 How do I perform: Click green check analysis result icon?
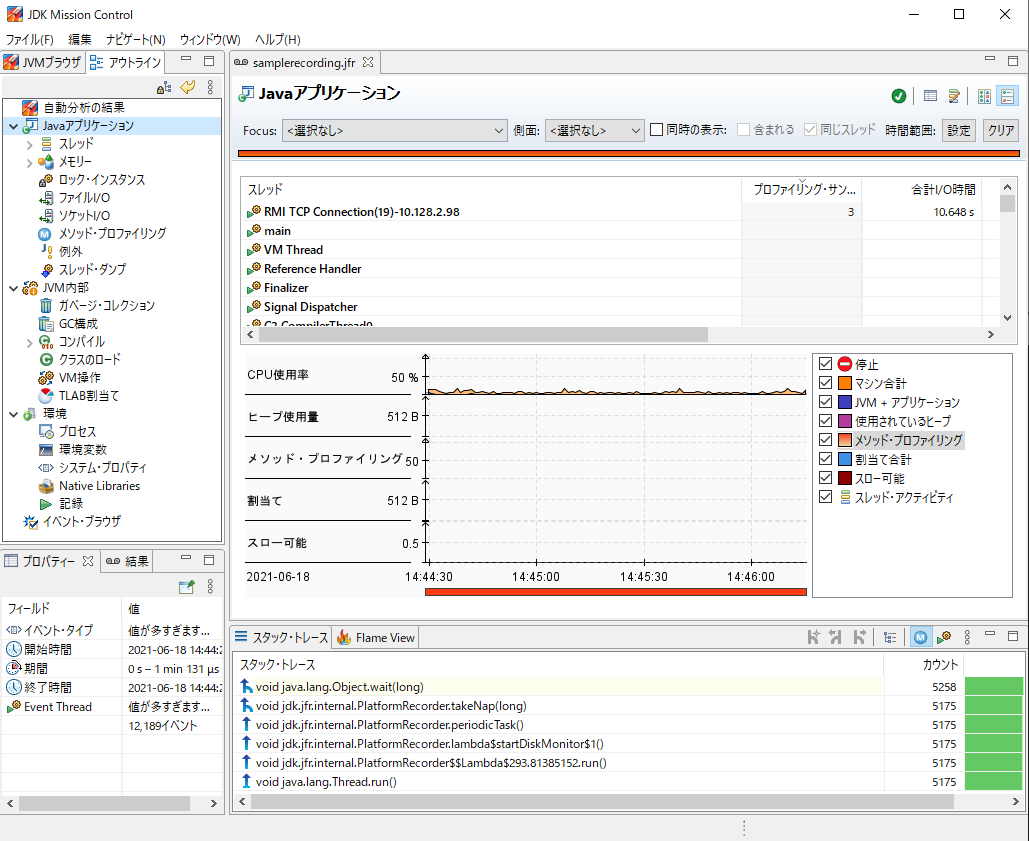coord(899,96)
